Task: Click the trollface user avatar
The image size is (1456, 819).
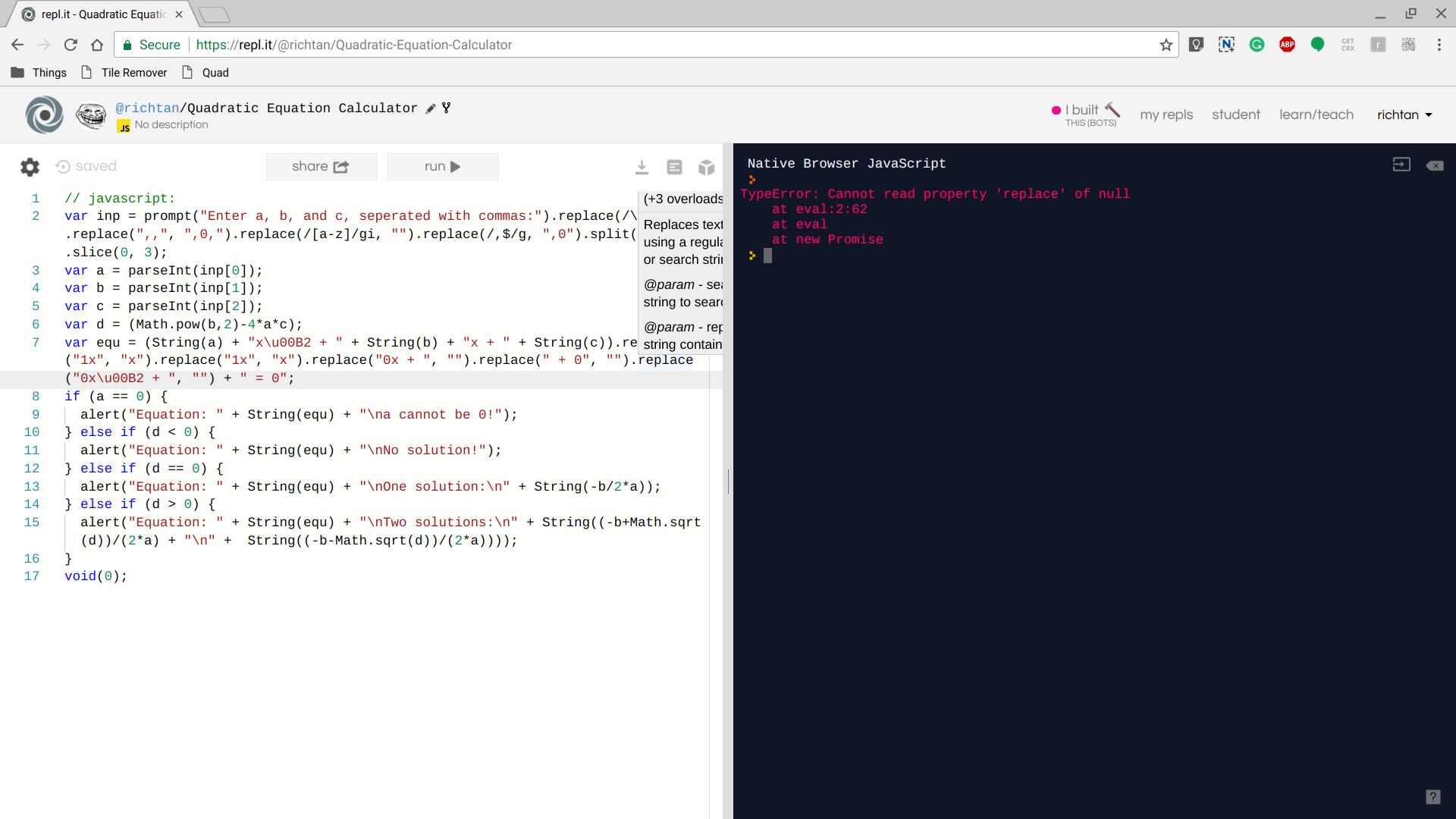Action: 91,115
